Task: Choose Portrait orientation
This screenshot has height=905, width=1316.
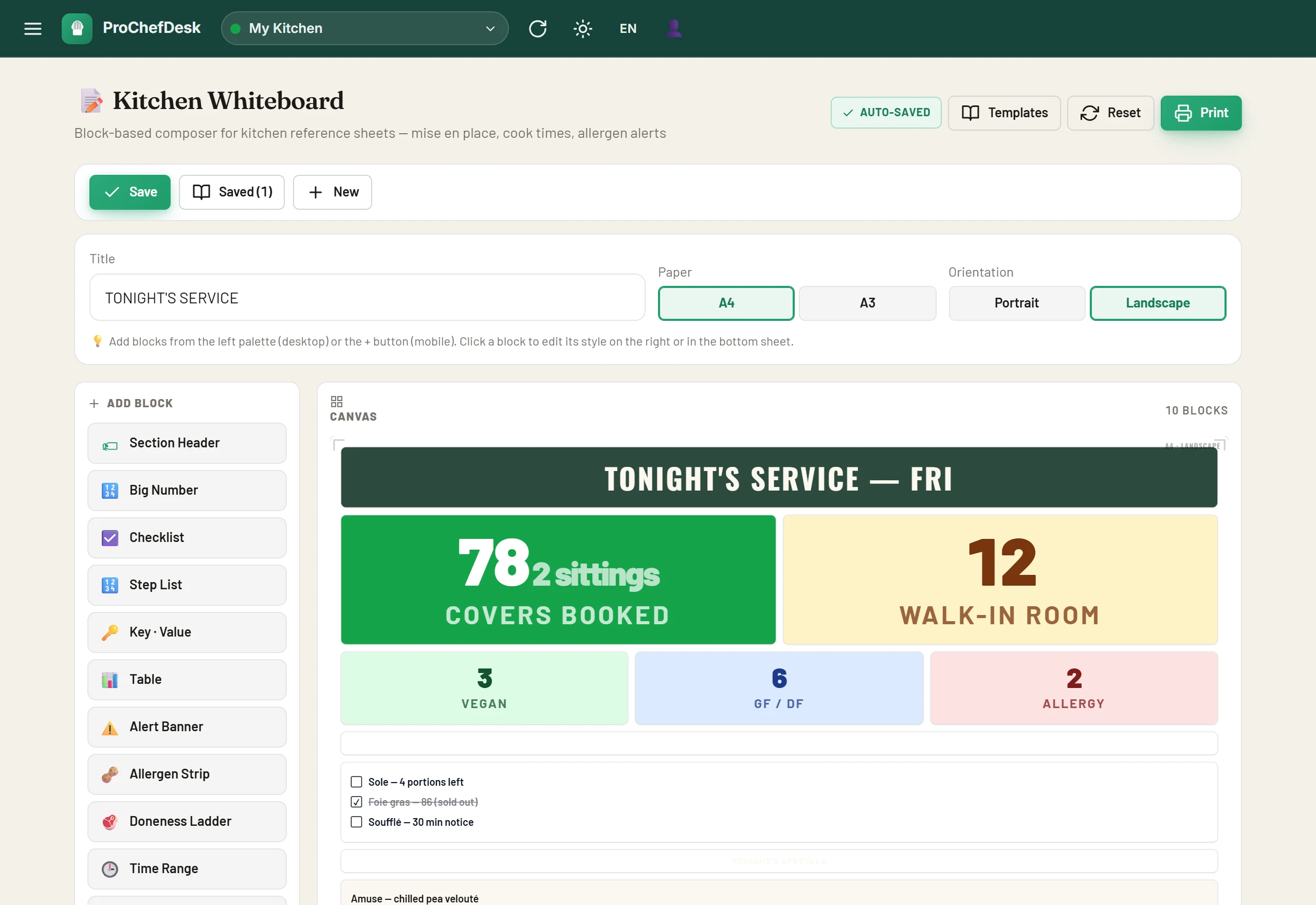Action: click(1017, 303)
